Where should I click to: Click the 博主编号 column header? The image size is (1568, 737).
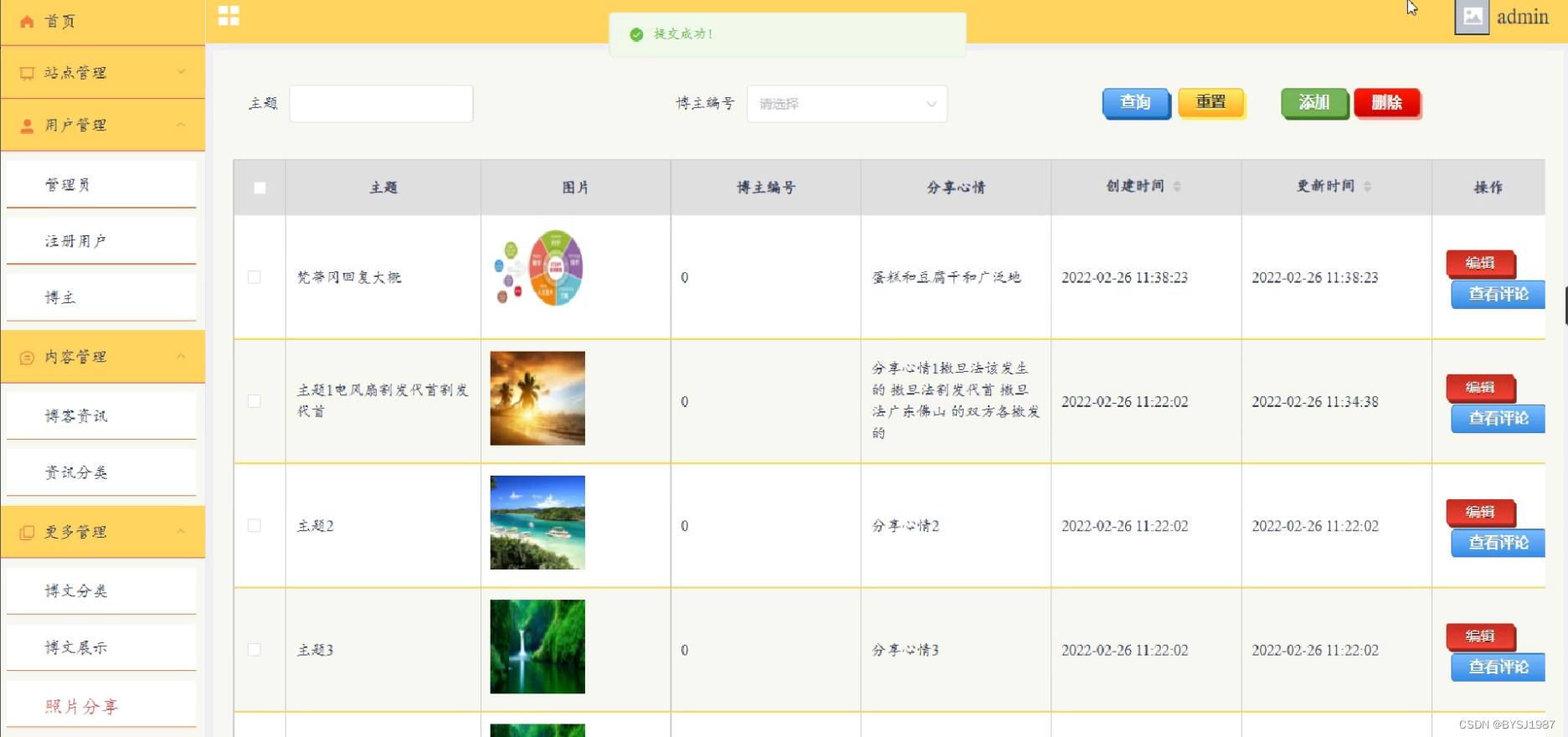766,188
